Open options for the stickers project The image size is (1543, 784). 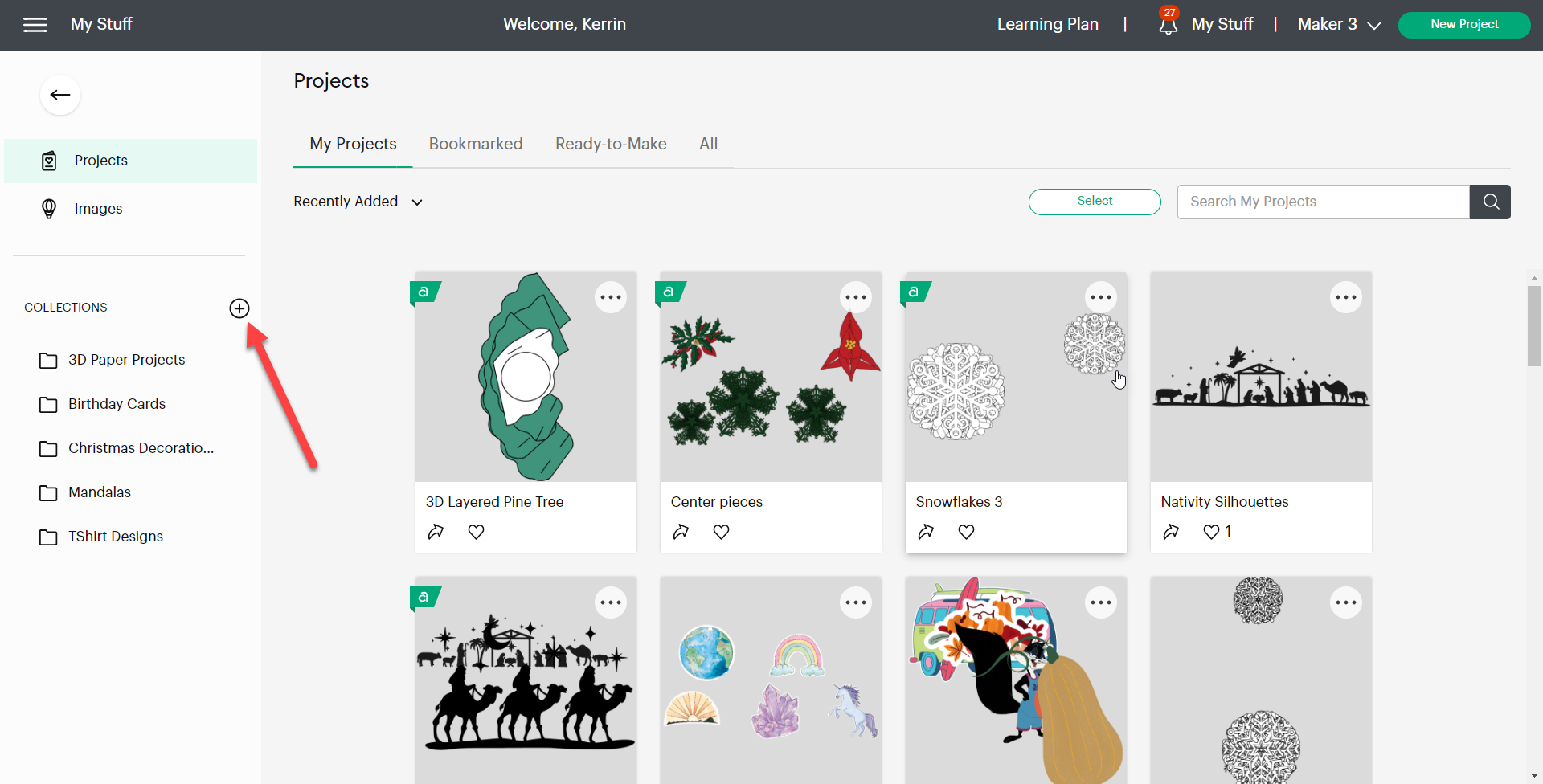[856, 602]
